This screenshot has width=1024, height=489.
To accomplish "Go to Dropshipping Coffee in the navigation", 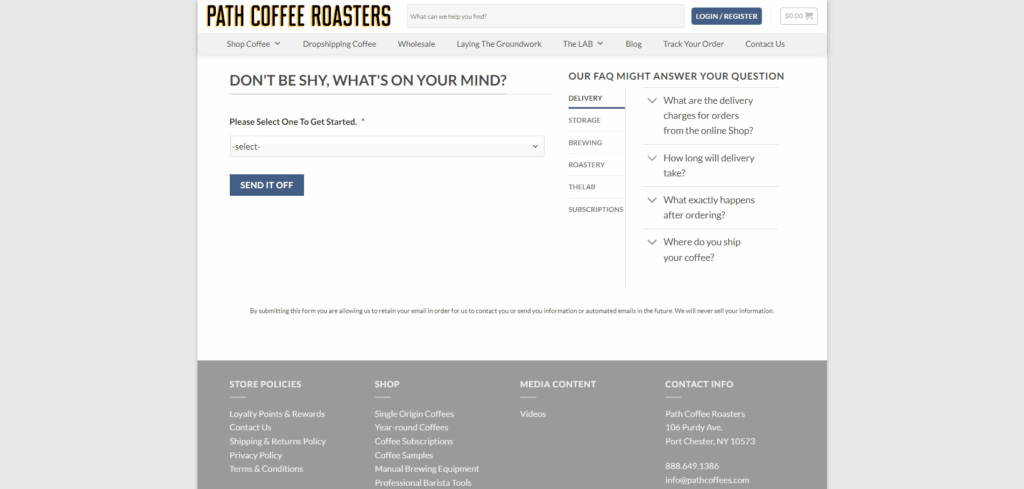I will [339, 44].
